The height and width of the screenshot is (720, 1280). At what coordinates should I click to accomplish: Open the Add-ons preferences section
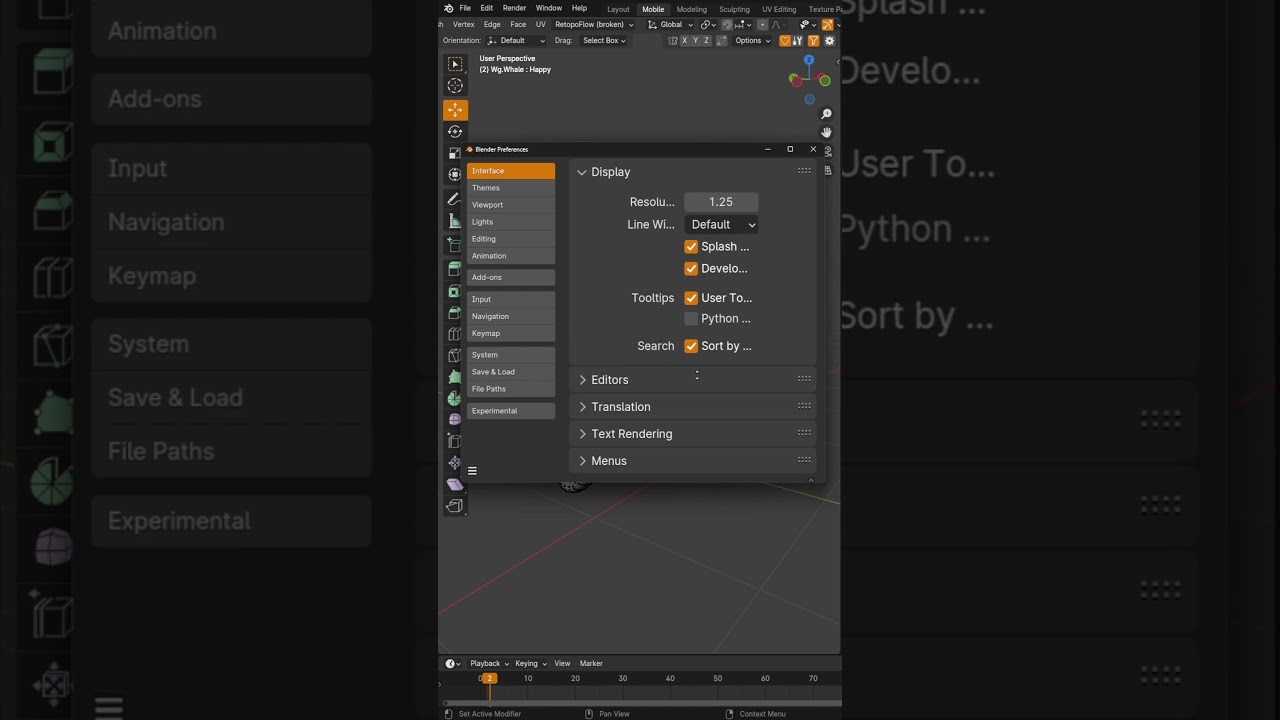511,277
